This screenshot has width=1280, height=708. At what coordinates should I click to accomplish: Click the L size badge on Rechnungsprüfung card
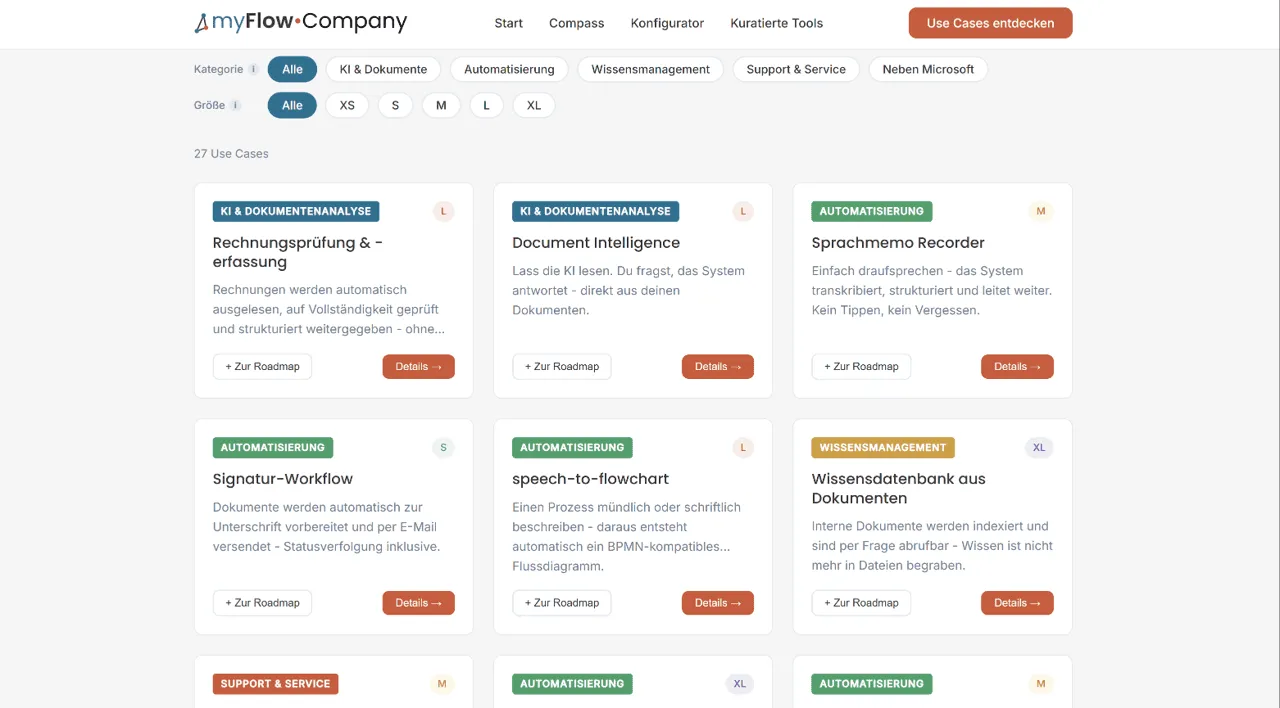click(x=444, y=211)
